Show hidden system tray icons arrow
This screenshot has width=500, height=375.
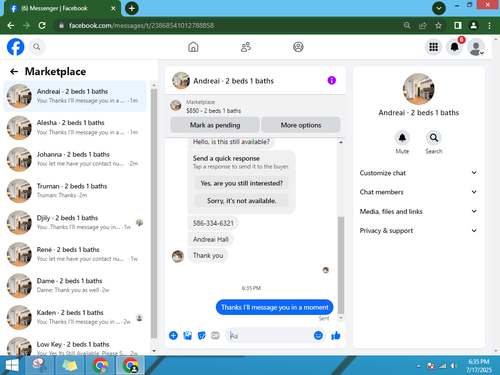(418, 366)
